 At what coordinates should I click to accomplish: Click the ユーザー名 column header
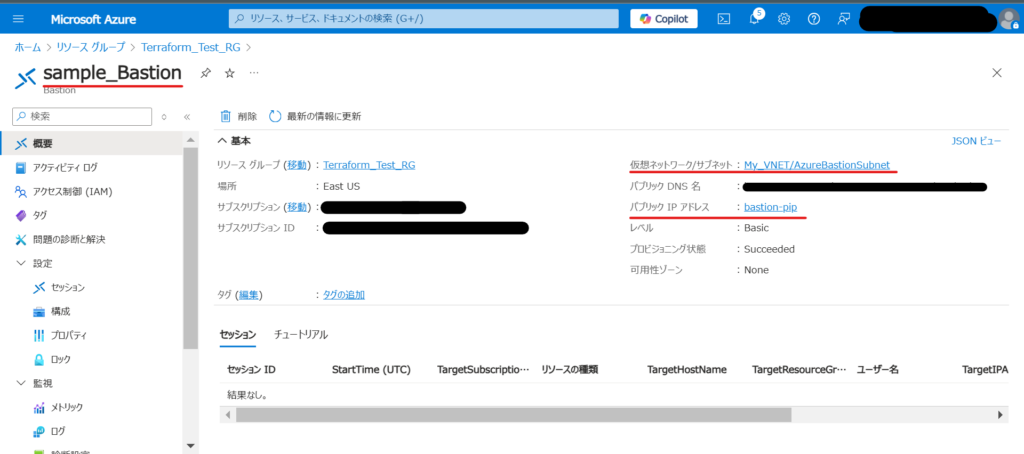pyautogui.click(x=878, y=370)
